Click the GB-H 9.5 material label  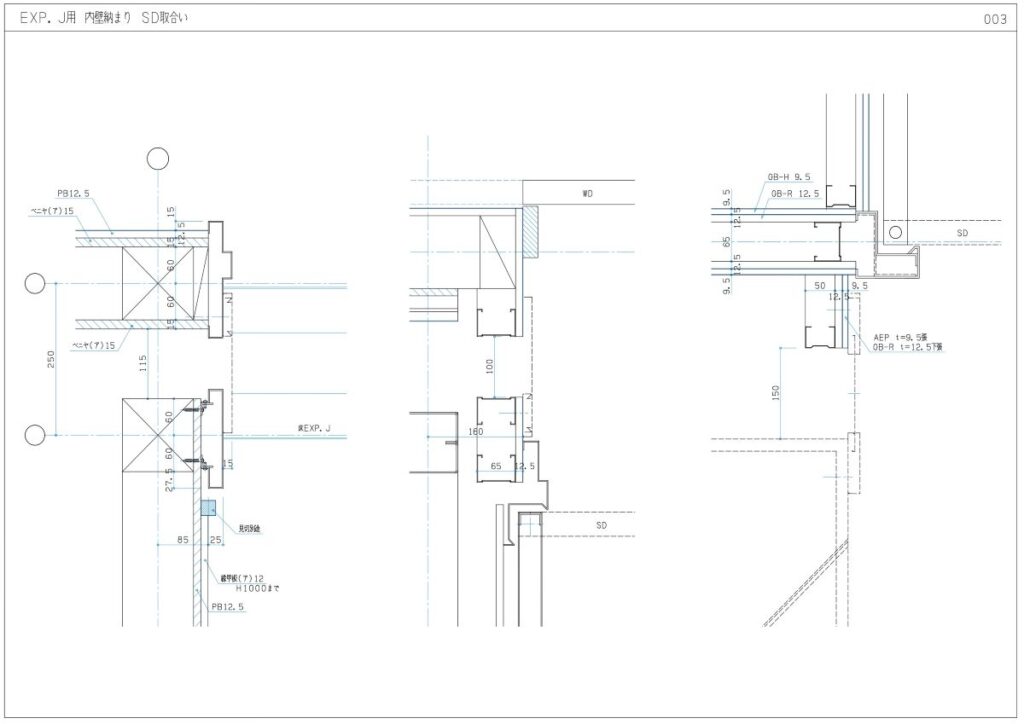click(788, 176)
